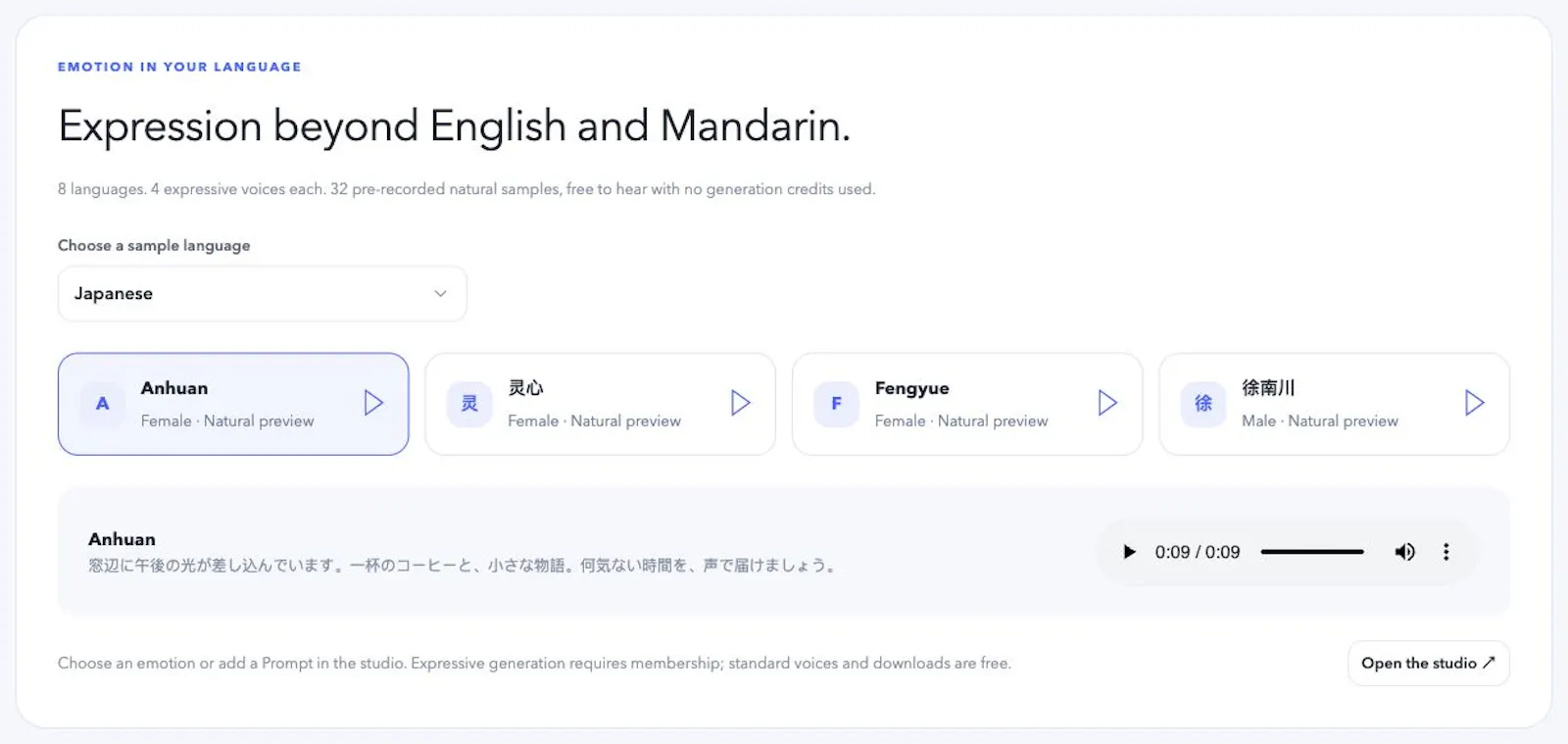Click 'Male · Natural preview' text
Image resolution: width=1568 pixels, height=744 pixels.
click(x=1320, y=421)
